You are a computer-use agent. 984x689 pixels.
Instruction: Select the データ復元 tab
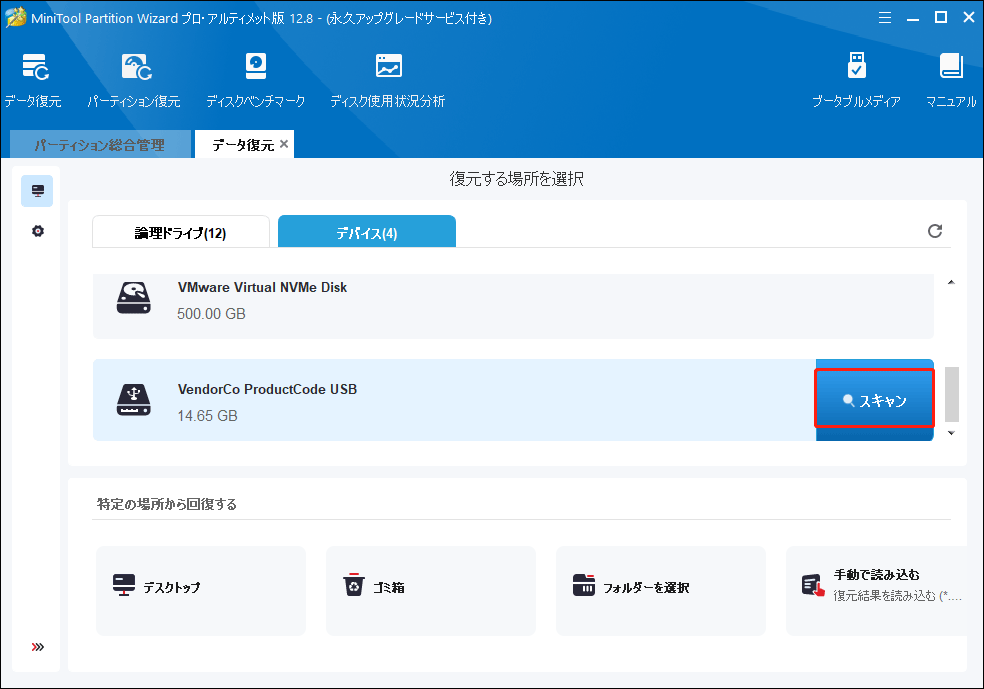pyautogui.click(x=243, y=145)
